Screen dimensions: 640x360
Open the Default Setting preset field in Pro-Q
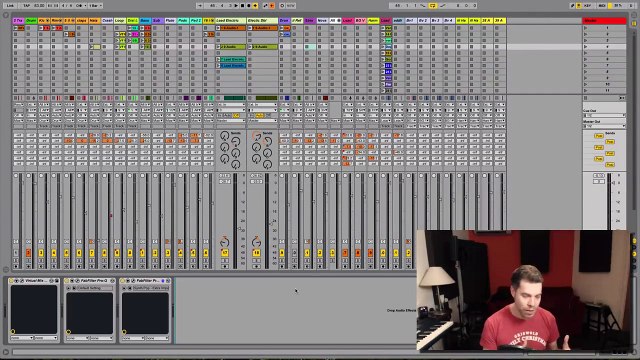[95, 288]
